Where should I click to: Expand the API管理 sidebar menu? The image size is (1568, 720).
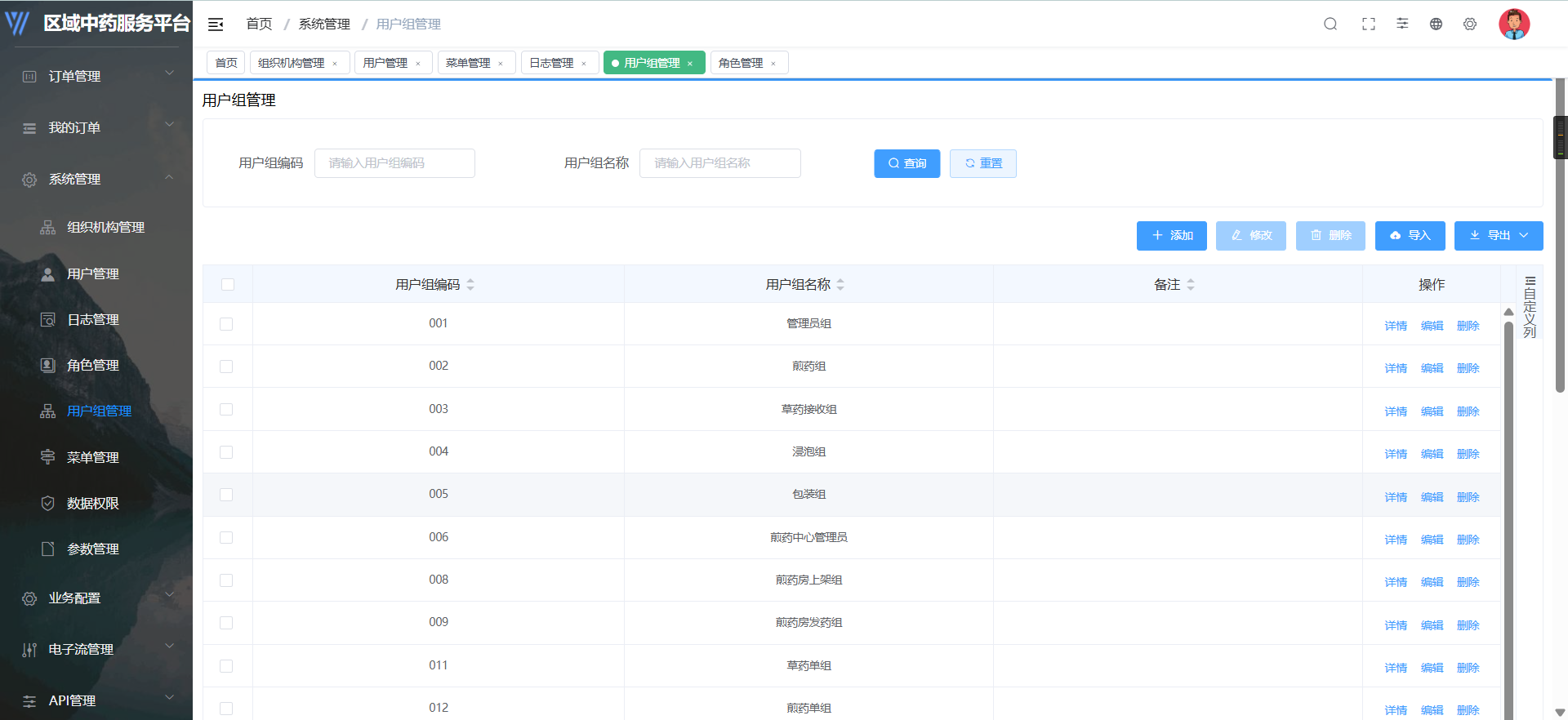[170, 698]
